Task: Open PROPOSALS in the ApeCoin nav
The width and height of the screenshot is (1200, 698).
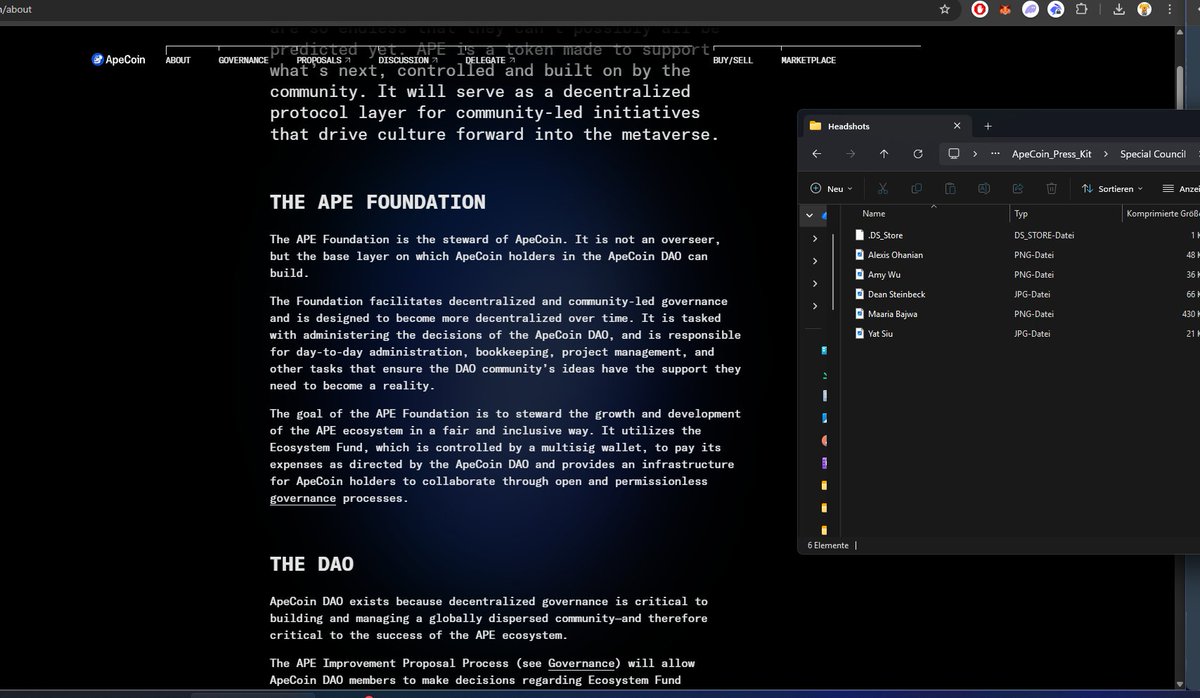Action: [323, 60]
